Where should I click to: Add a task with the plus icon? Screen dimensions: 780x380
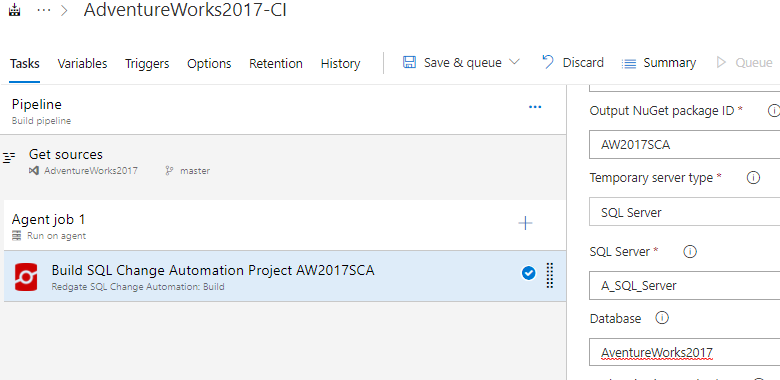point(525,223)
